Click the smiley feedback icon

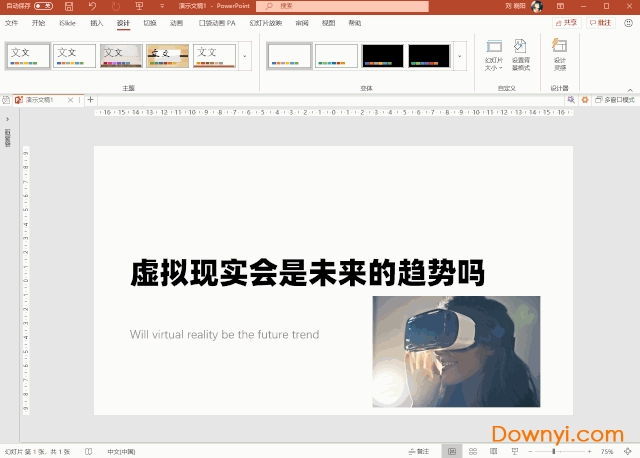point(629,21)
